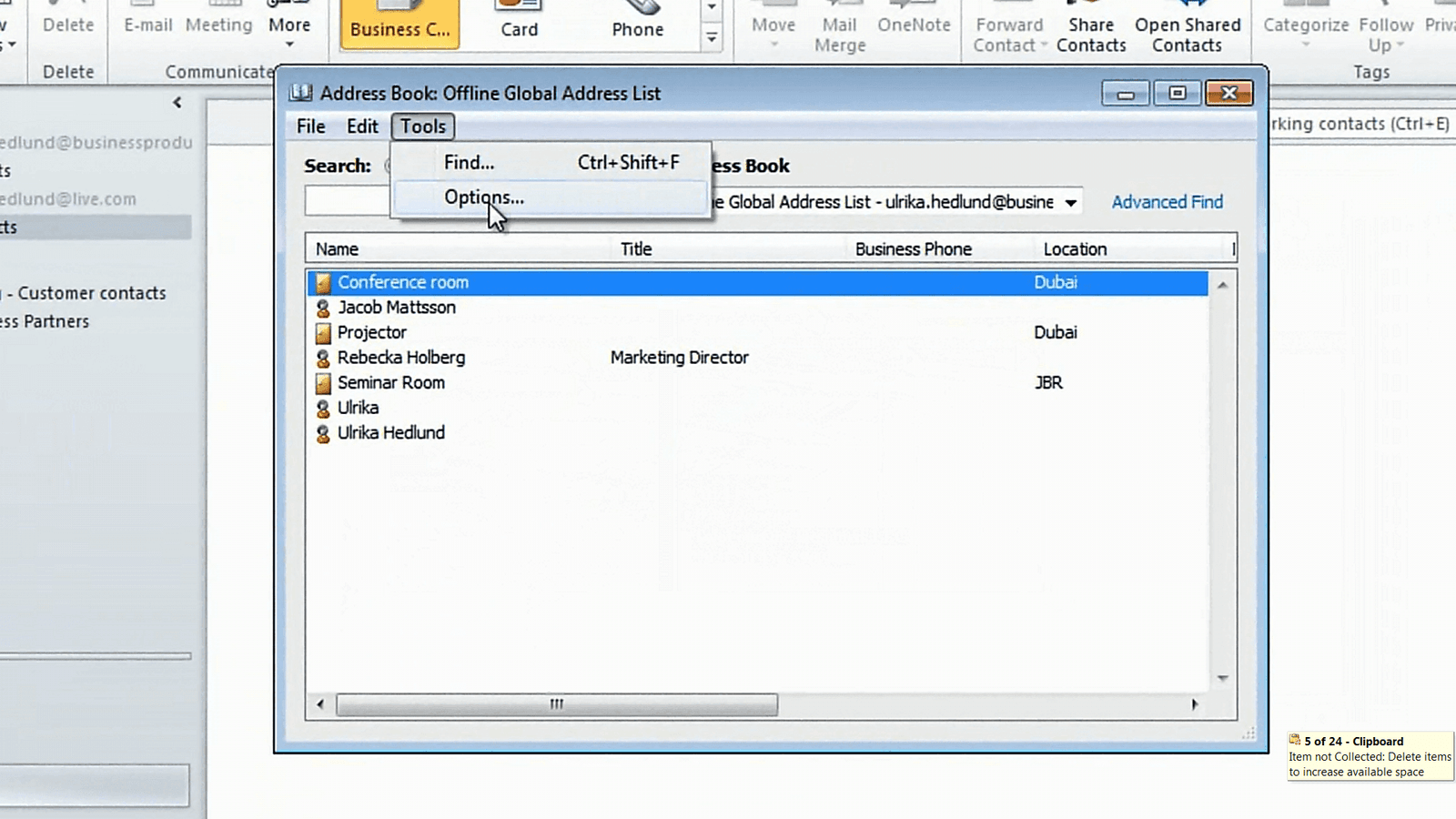Select Phone view in Outlook ribbon
Image resolution: width=1456 pixels, height=819 pixels.
click(x=638, y=22)
